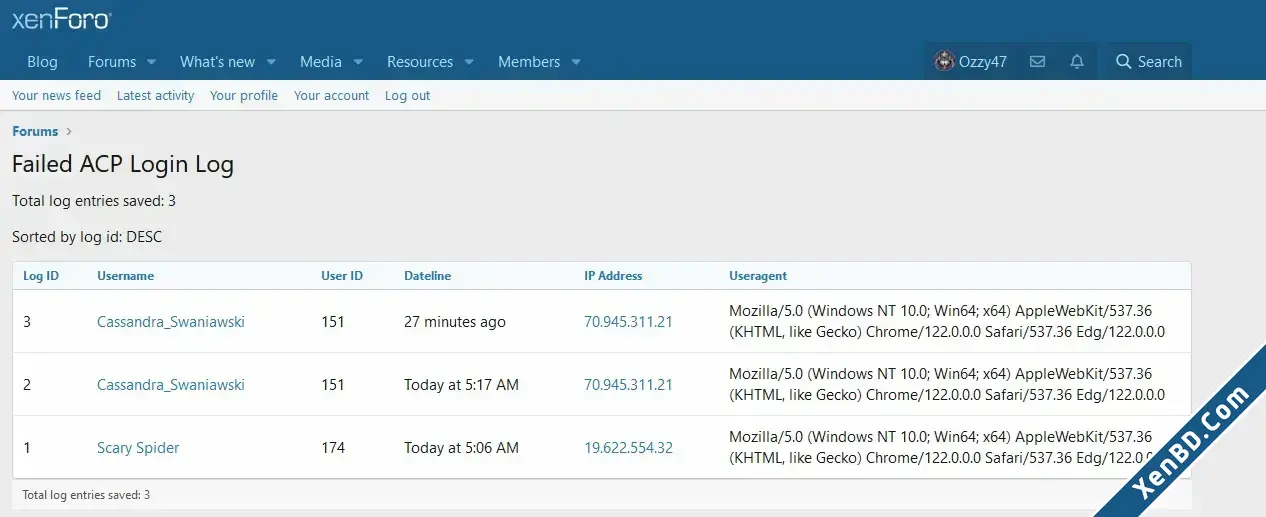Image resolution: width=1266 pixels, height=517 pixels.
Task: Select the '27 minutes ago' dateline cell
Action: point(455,322)
